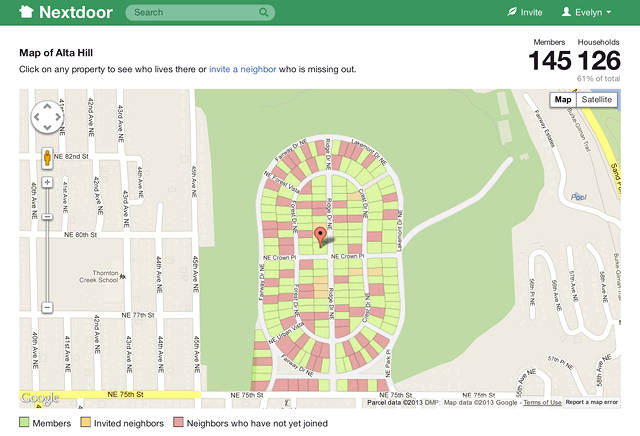Viewport: 640px width, 436px height.
Task: Click the 'NE 82nd St' street label
Action: [x=71, y=156]
